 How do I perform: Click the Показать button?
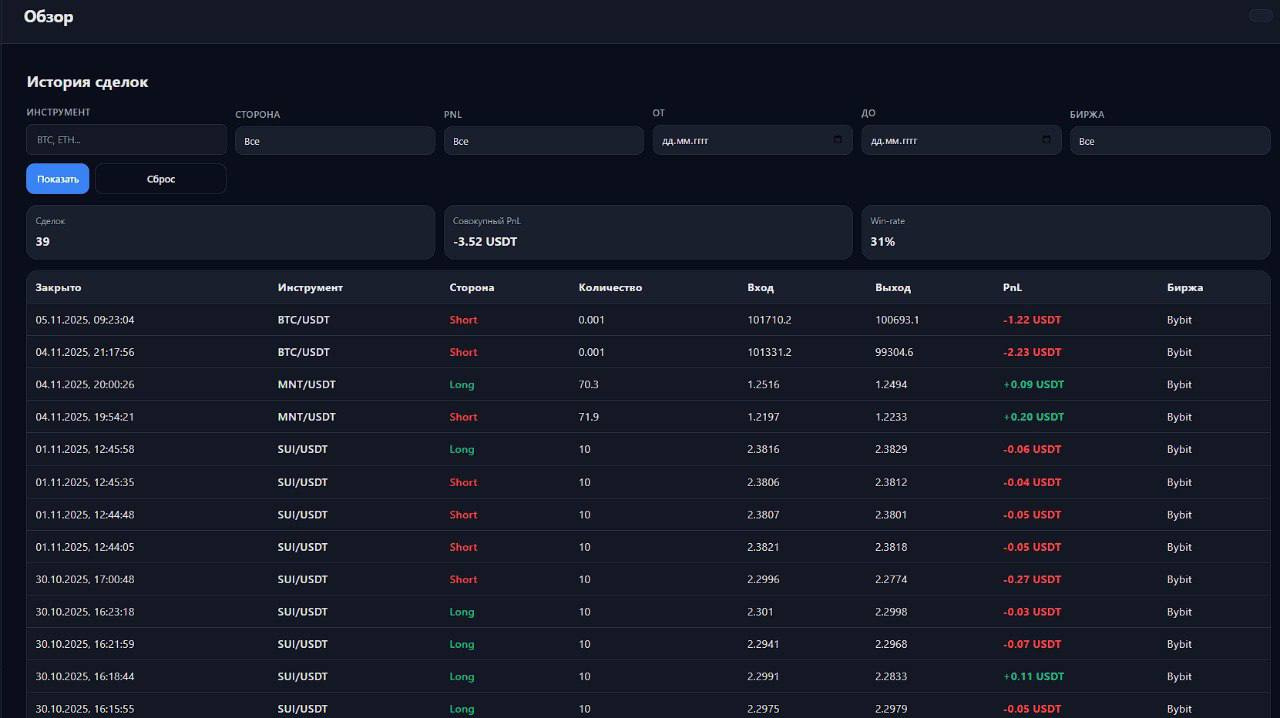(x=58, y=179)
